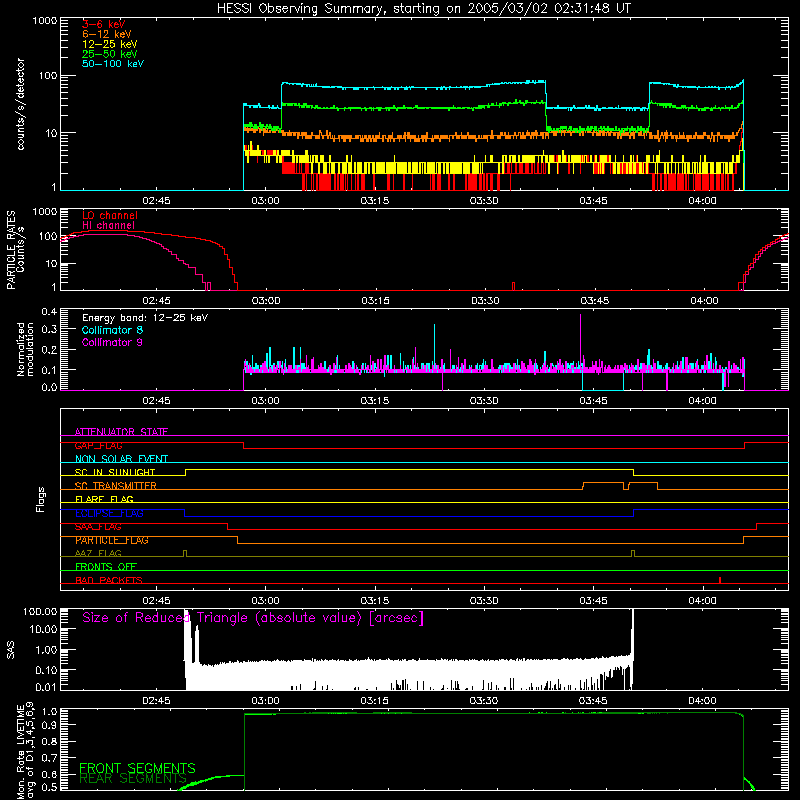Click the FRONTS_OFF flag label
This screenshot has height=800, width=800.
click(106, 566)
